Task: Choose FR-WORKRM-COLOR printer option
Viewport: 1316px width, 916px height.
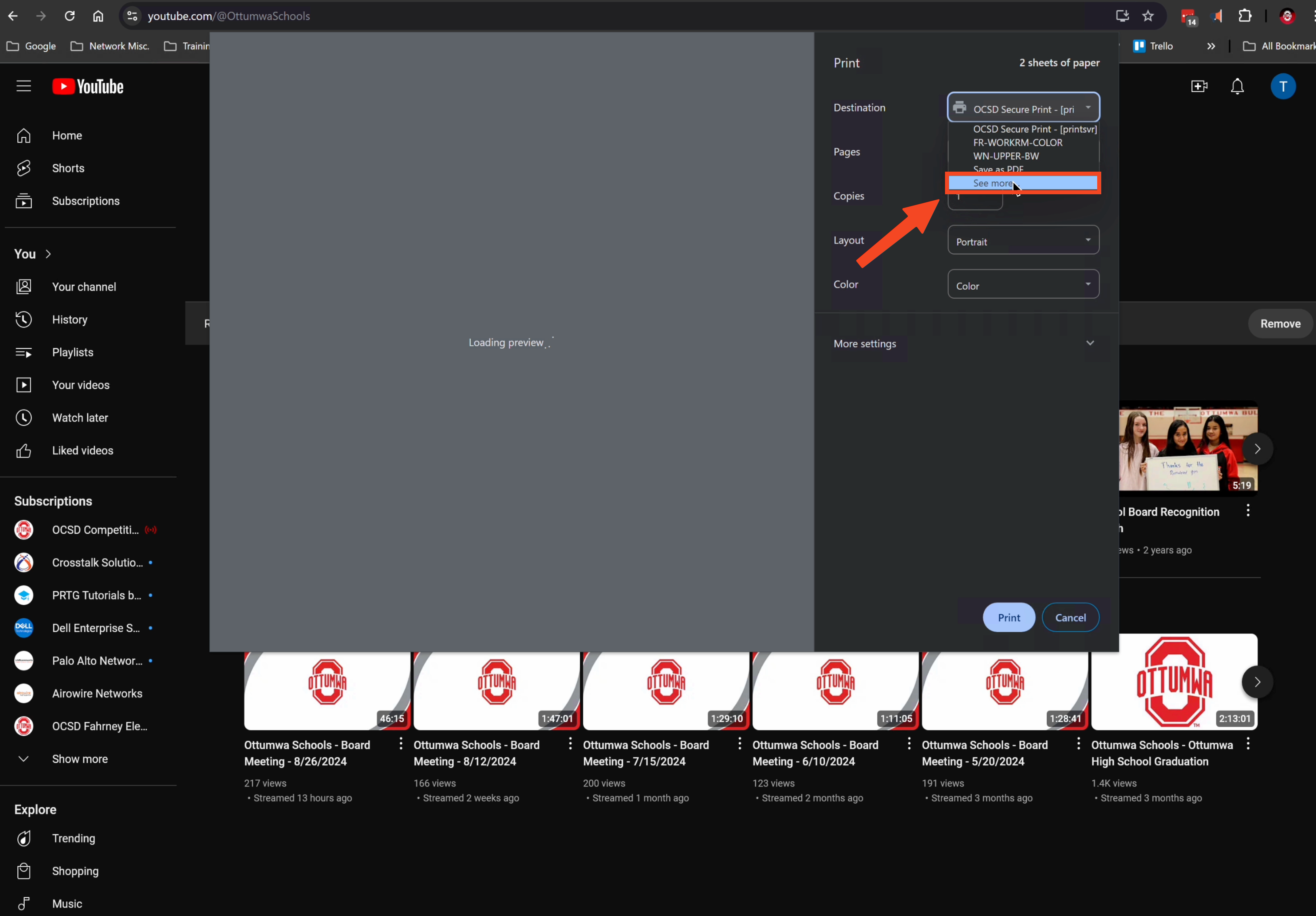Action: pos(1017,143)
